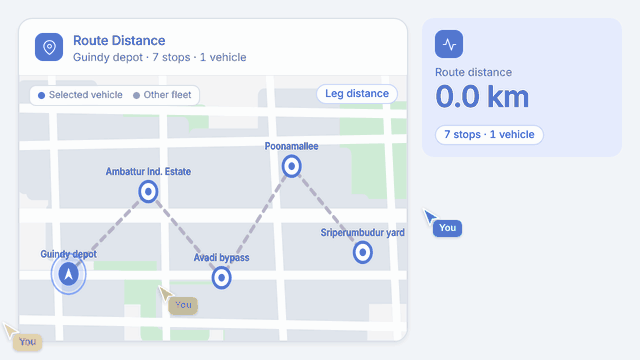Click the Guindy depot · 7 stops subtitle
This screenshot has width=640, height=360.
click(160, 57)
